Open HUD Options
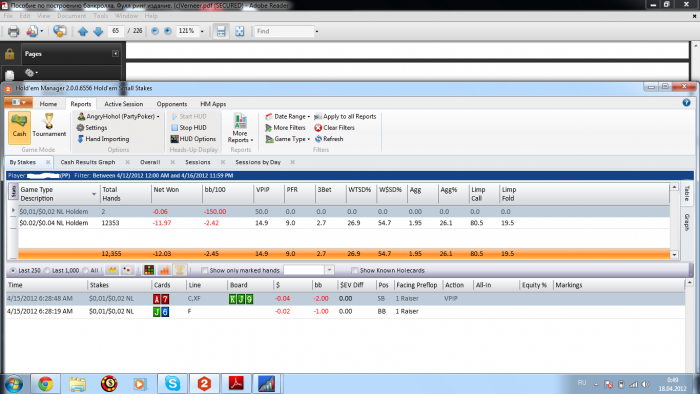The width and height of the screenshot is (700, 394). [193, 139]
